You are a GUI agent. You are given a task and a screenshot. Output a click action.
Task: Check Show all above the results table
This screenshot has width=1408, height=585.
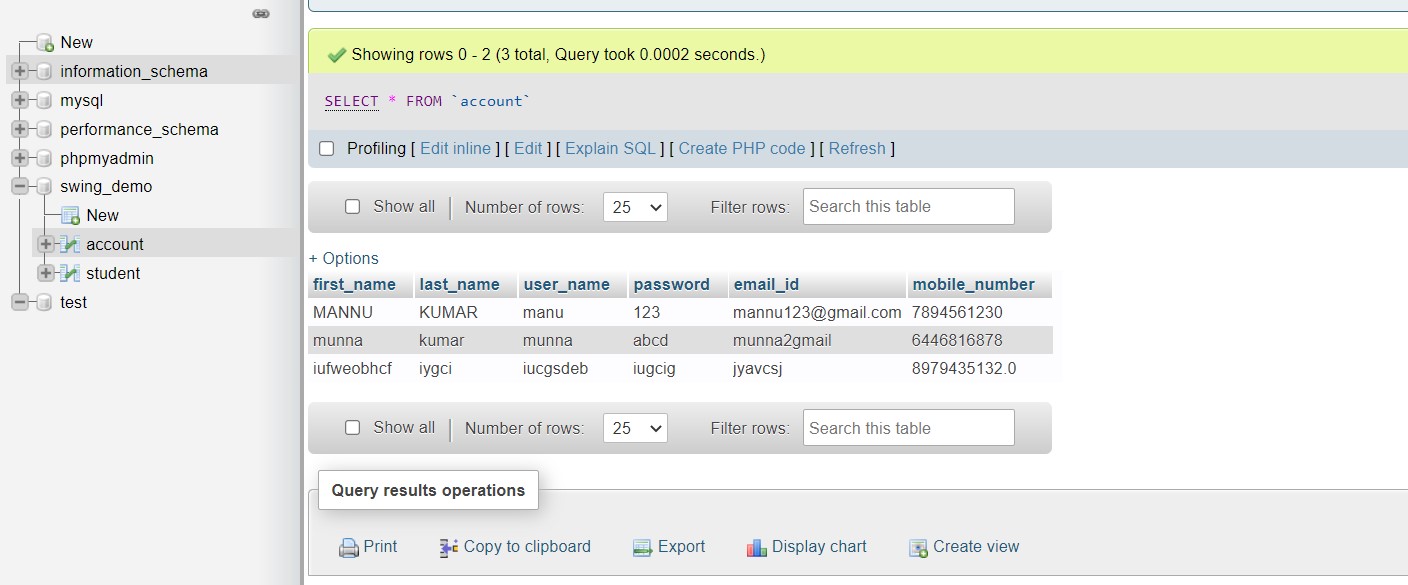(352, 206)
